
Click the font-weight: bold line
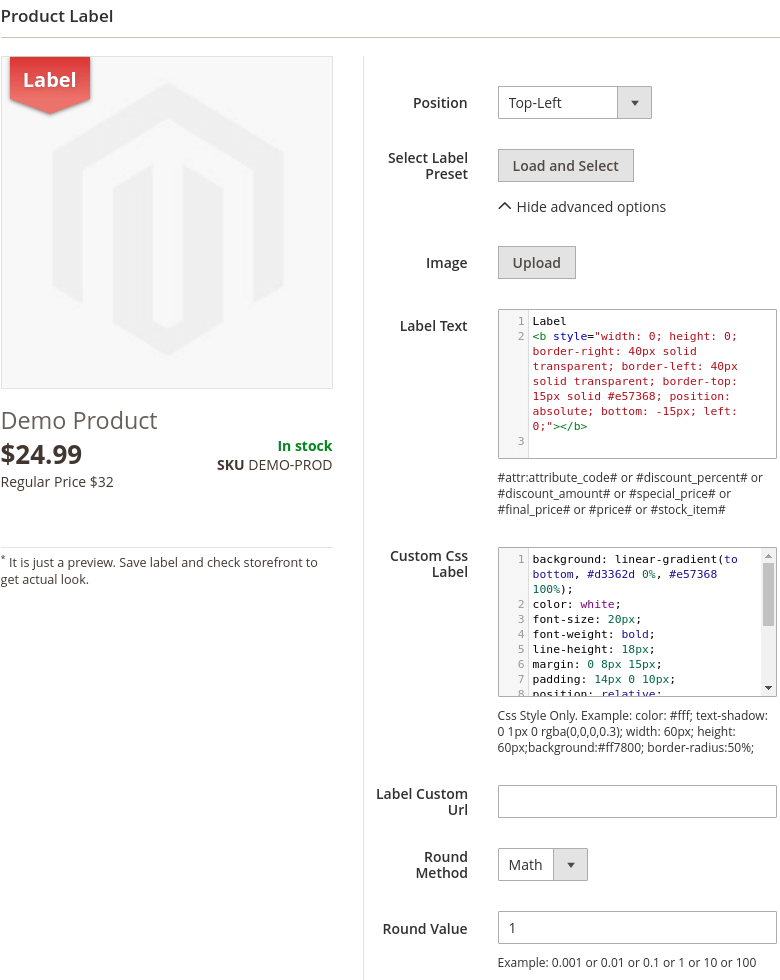(593, 634)
